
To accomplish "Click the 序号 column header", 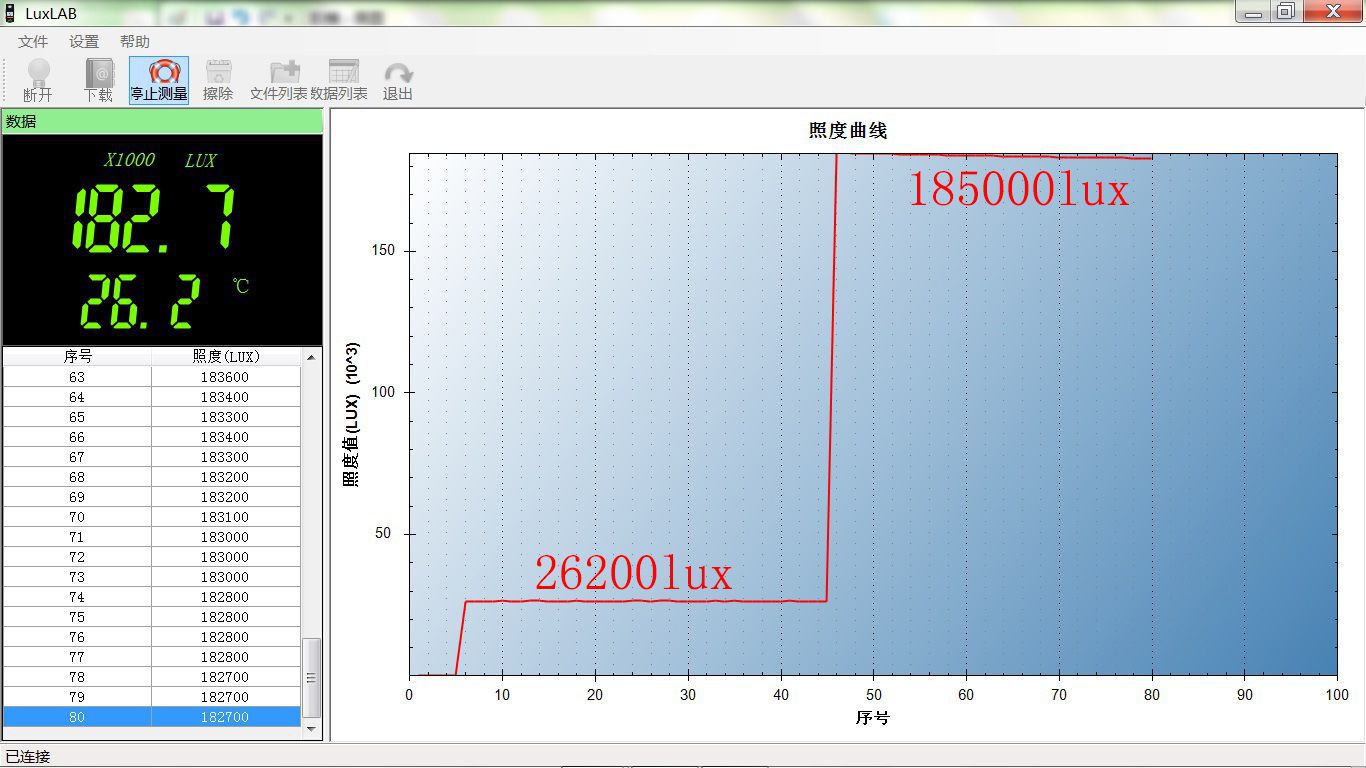I will pyautogui.click(x=77, y=356).
